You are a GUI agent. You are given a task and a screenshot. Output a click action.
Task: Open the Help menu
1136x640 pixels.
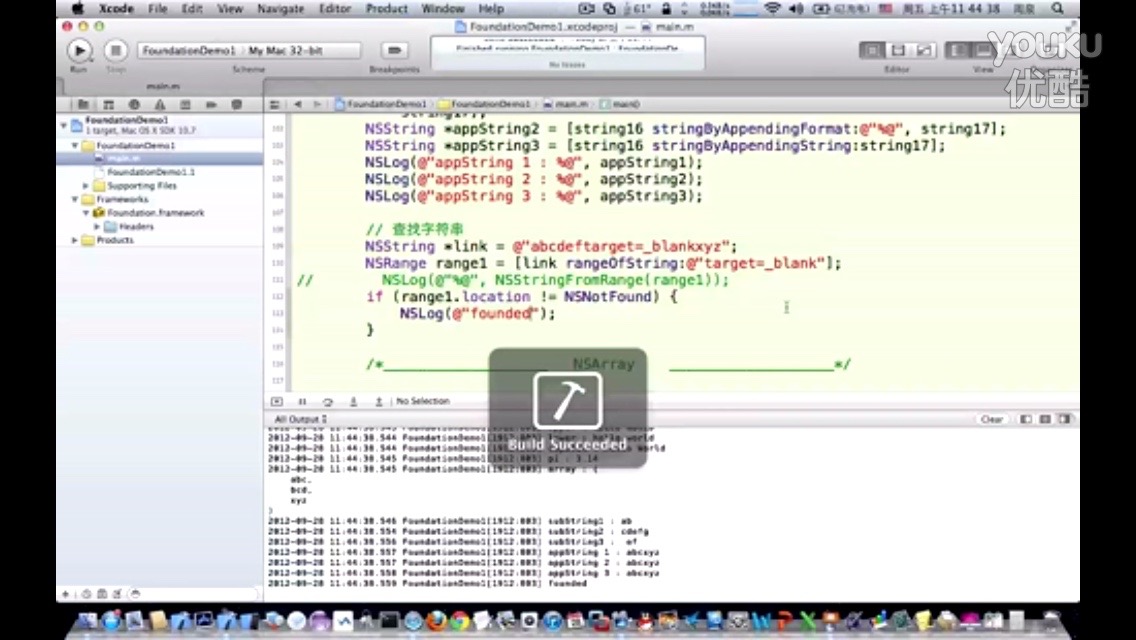(490, 9)
